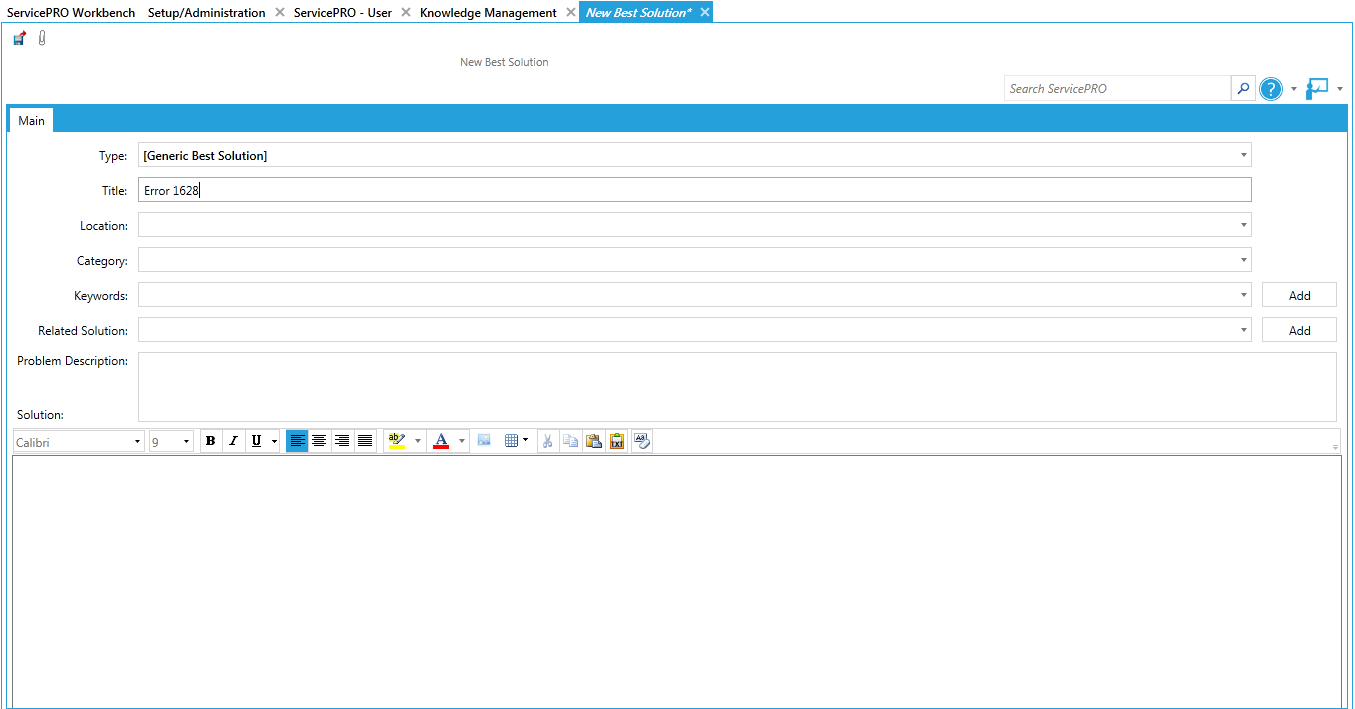Click the Save and Close icon
The width and height of the screenshot is (1355, 709).
pos(19,39)
